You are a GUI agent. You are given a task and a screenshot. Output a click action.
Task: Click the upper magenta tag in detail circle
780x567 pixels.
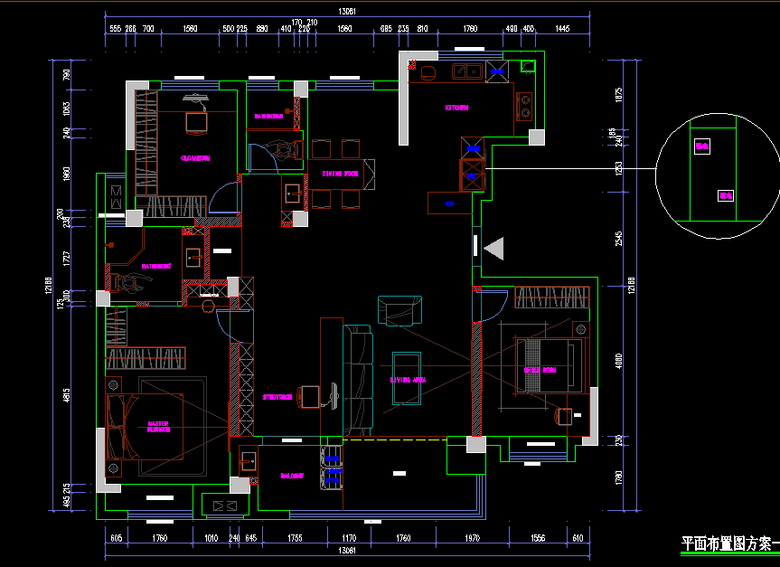coord(701,147)
